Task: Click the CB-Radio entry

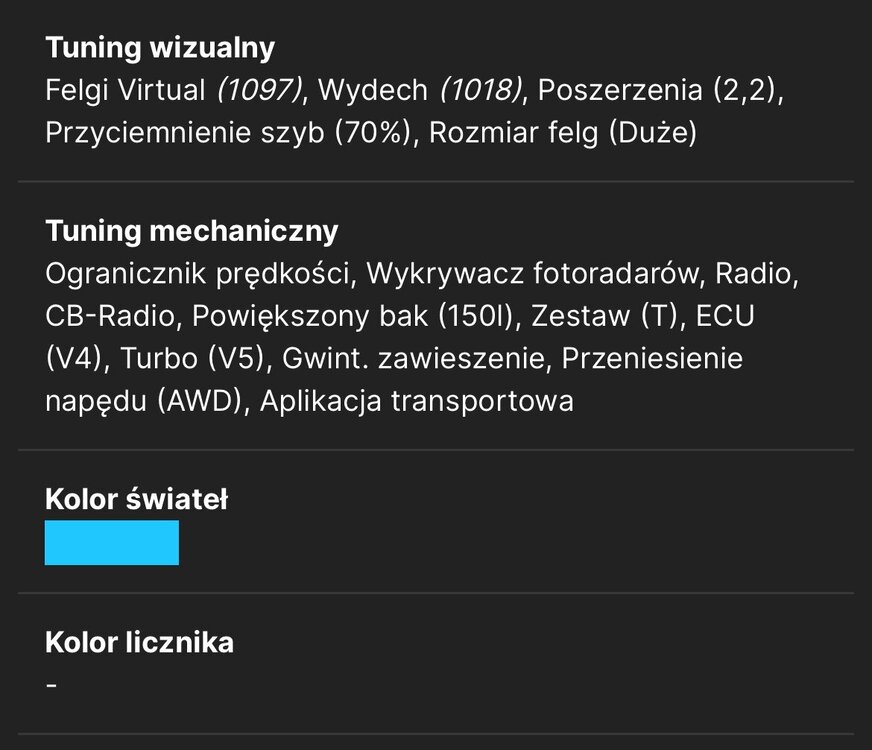Action: [x=110, y=316]
